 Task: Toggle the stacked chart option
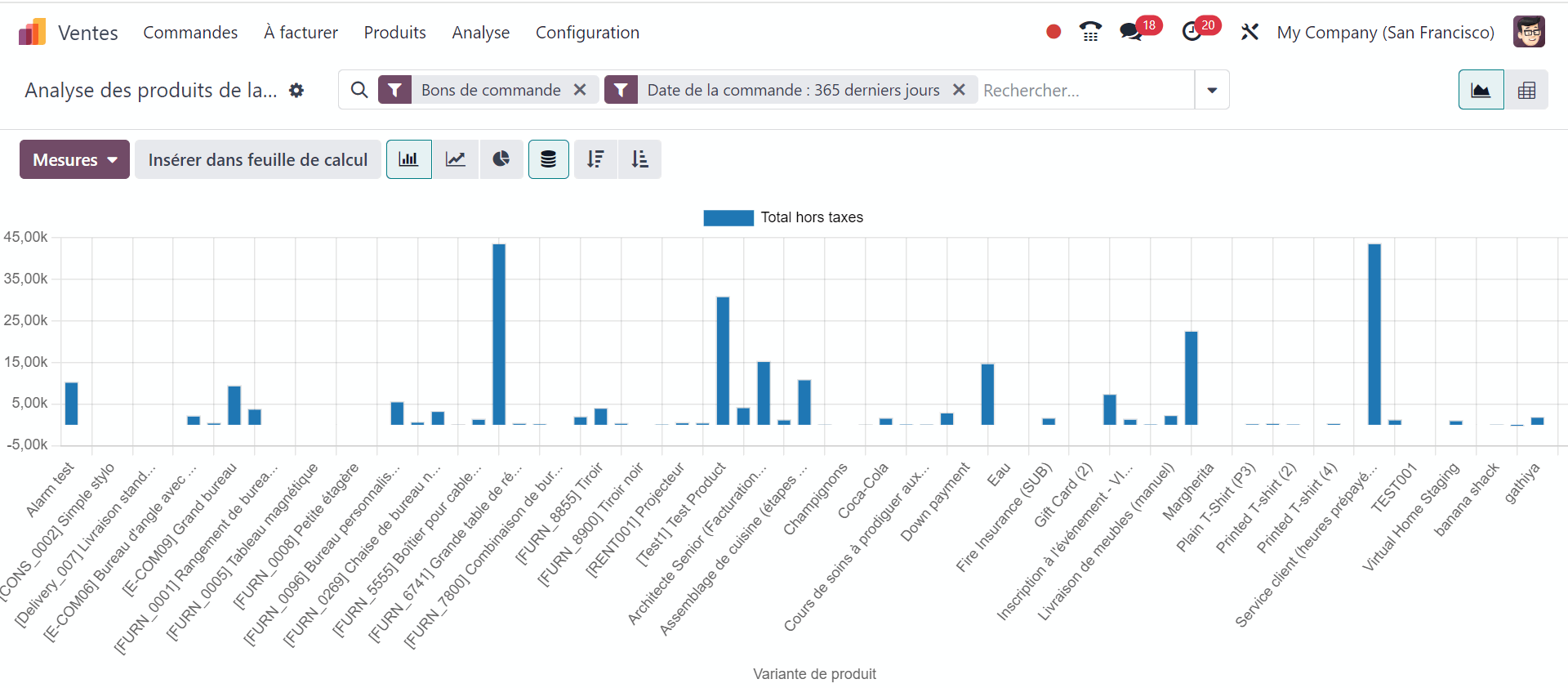tap(548, 159)
